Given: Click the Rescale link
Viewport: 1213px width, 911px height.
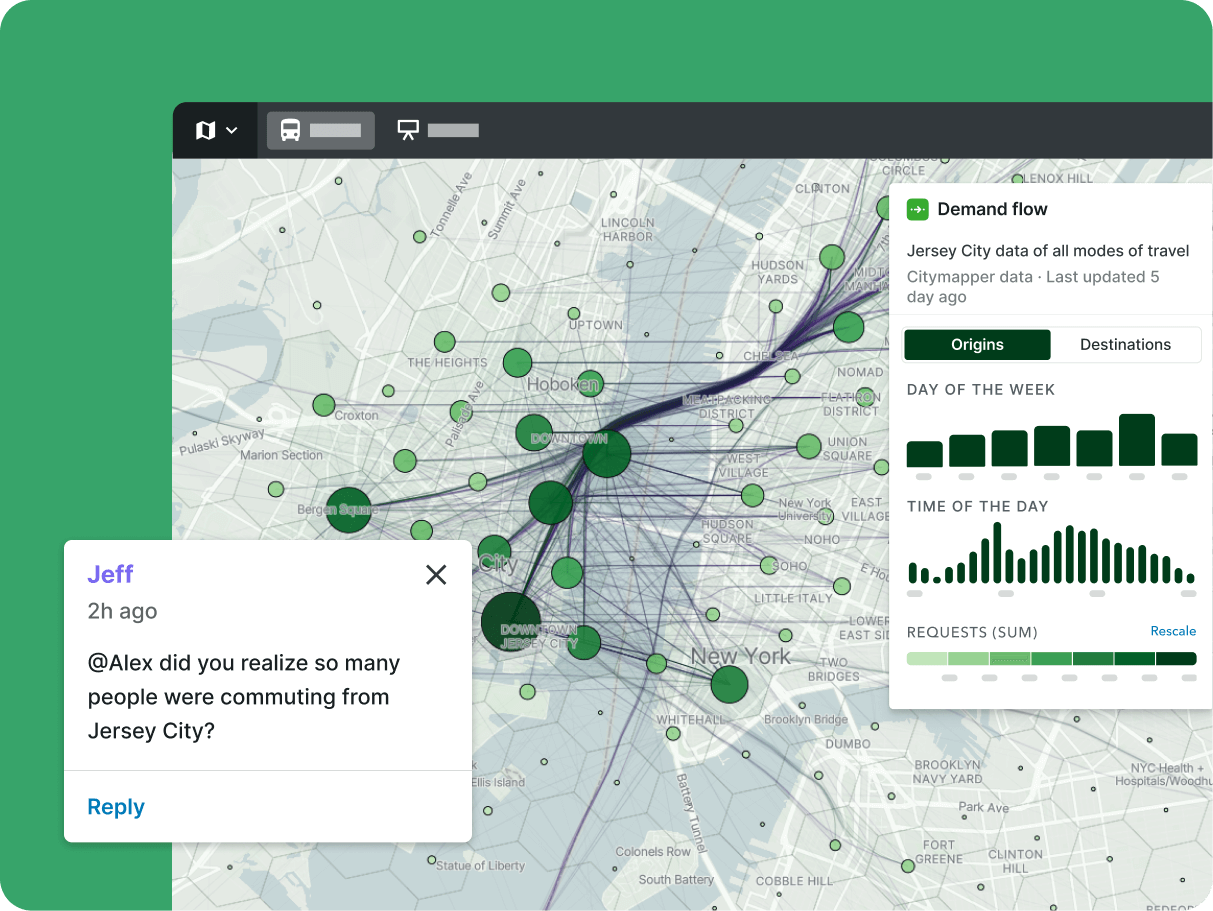Looking at the screenshot, I should 1172,631.
